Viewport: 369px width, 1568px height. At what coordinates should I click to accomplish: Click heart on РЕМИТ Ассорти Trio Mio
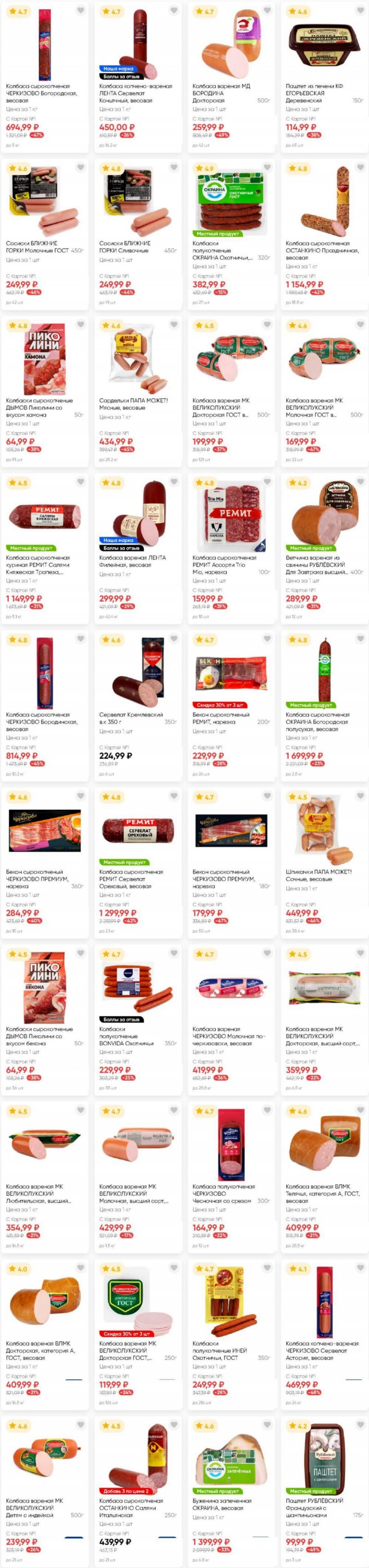click(x=268, y=481)
